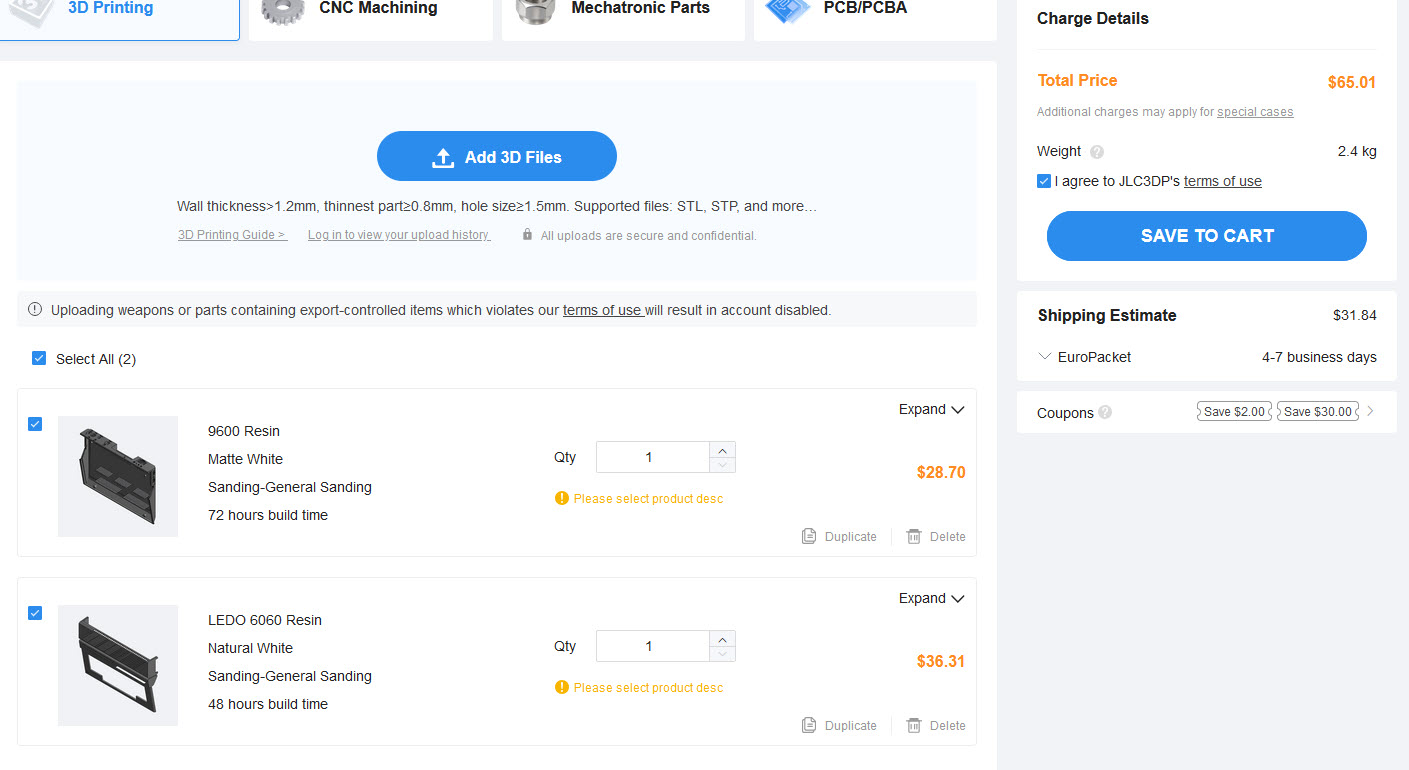
Task: Uncheck the terms of use agreement checkbox
Action: [1044, 181]
